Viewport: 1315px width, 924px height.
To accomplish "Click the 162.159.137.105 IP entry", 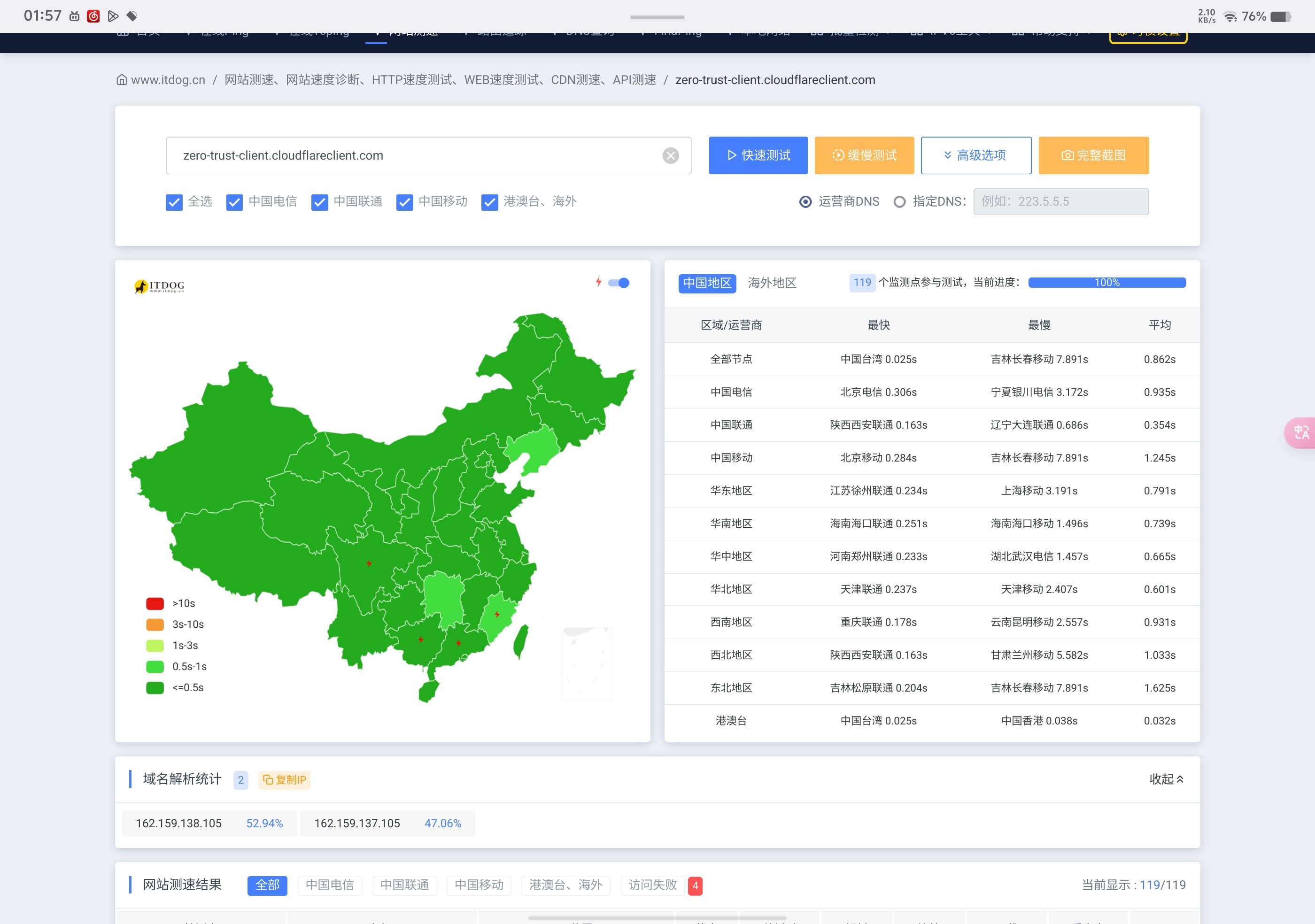I will (x=387, y=823).
